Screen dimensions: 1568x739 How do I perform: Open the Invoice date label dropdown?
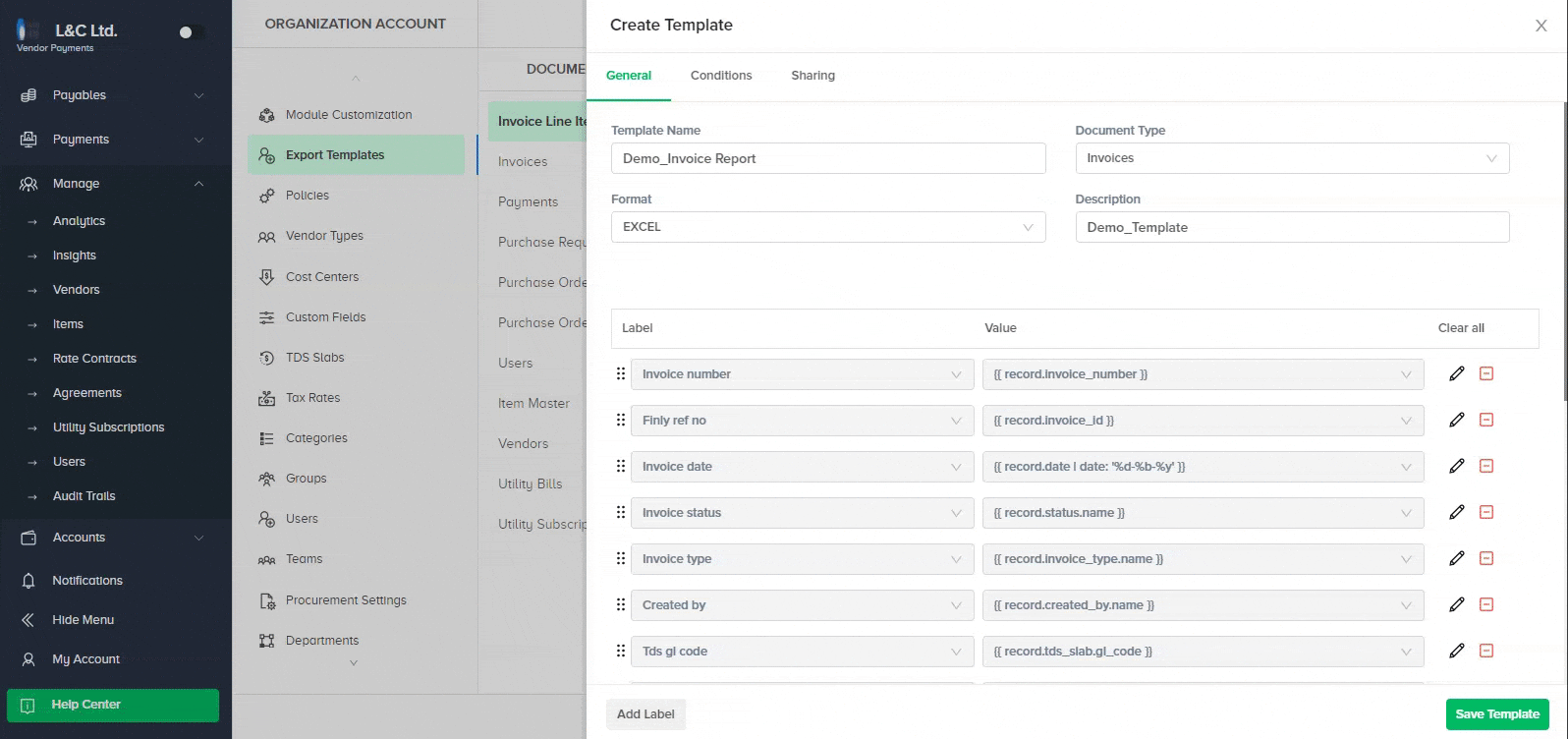coord(803,467)
